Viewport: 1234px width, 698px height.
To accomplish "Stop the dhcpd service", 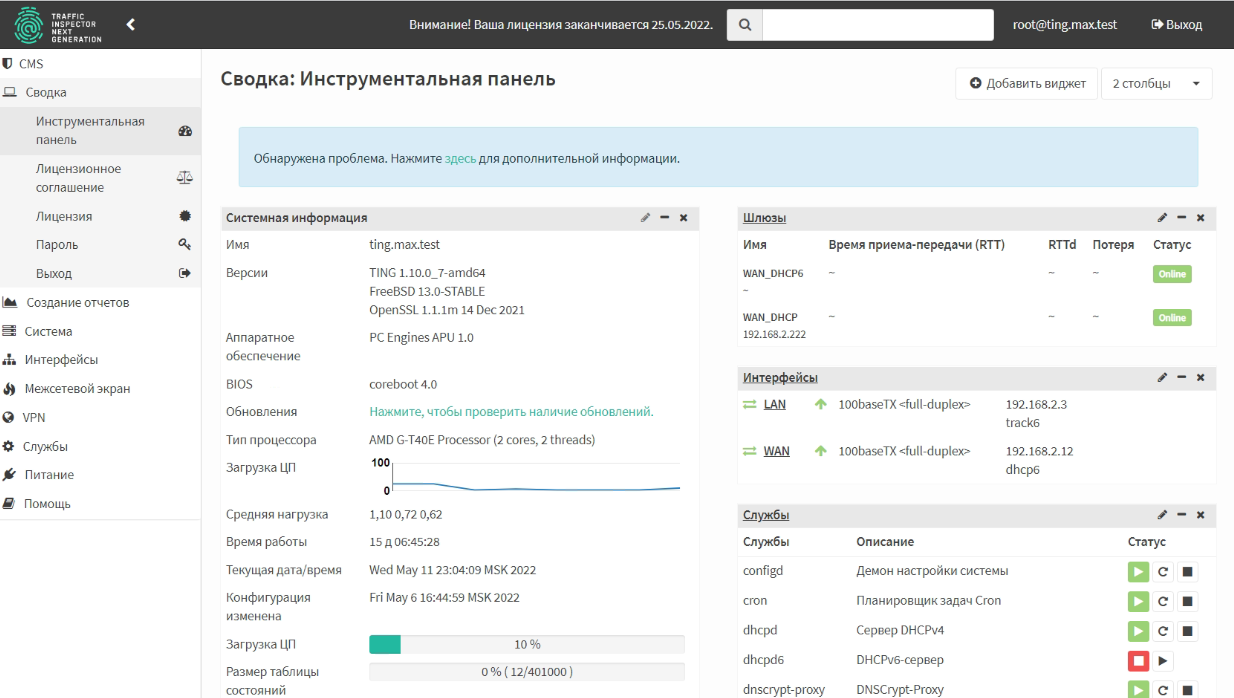I will coord(1187,631).
